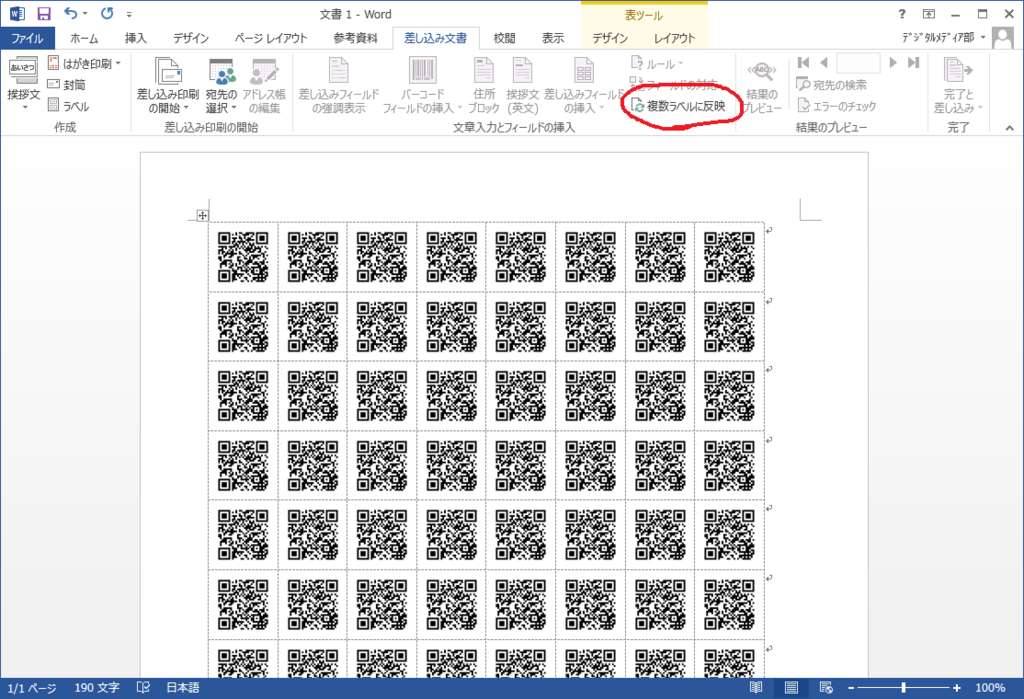Expand the はがき印刷 dropdown arrow

(118, 63)
